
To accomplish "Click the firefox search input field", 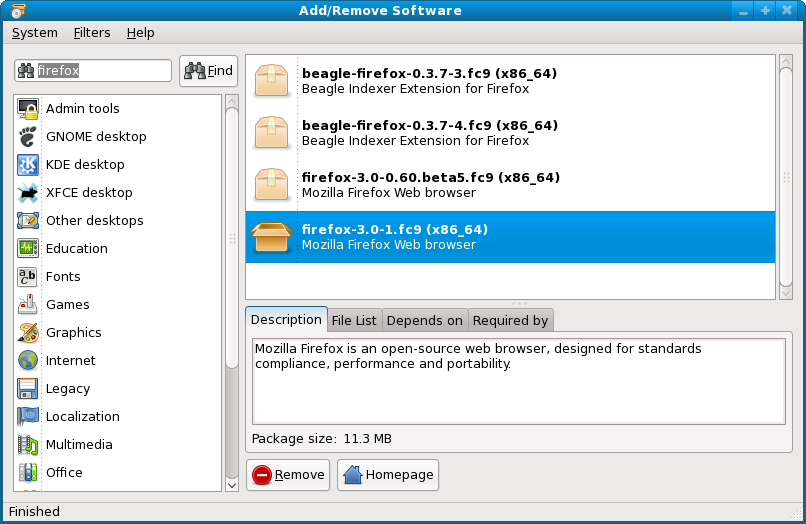I will [93, 70].
